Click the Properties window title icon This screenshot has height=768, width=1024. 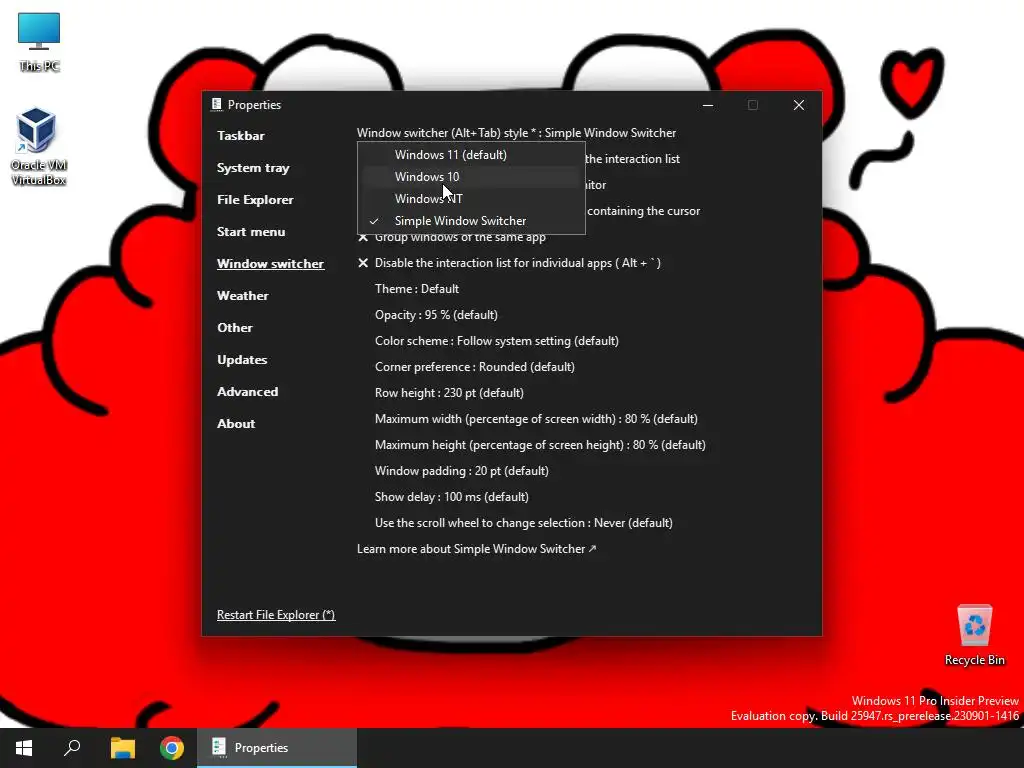point(217,104)
